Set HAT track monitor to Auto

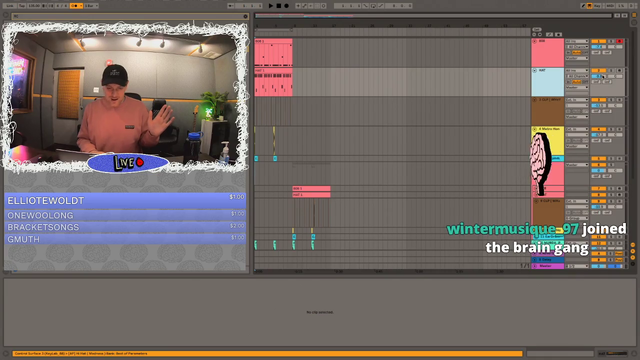pyautogui.click(x=576, y=82)
